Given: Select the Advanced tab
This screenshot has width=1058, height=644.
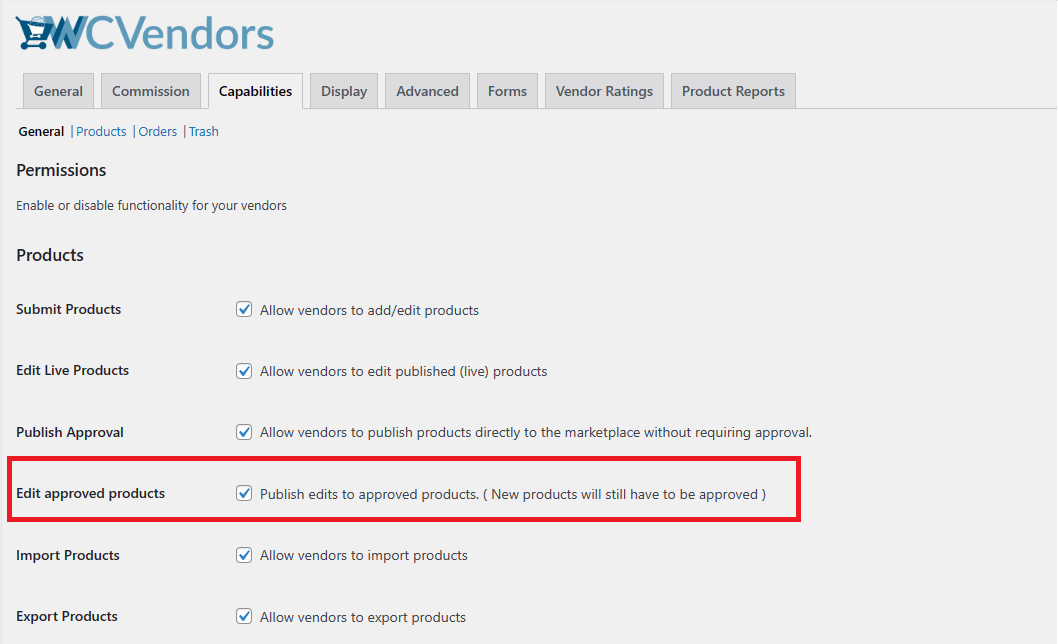Looking at the screenshot, I should click(427, 90).
